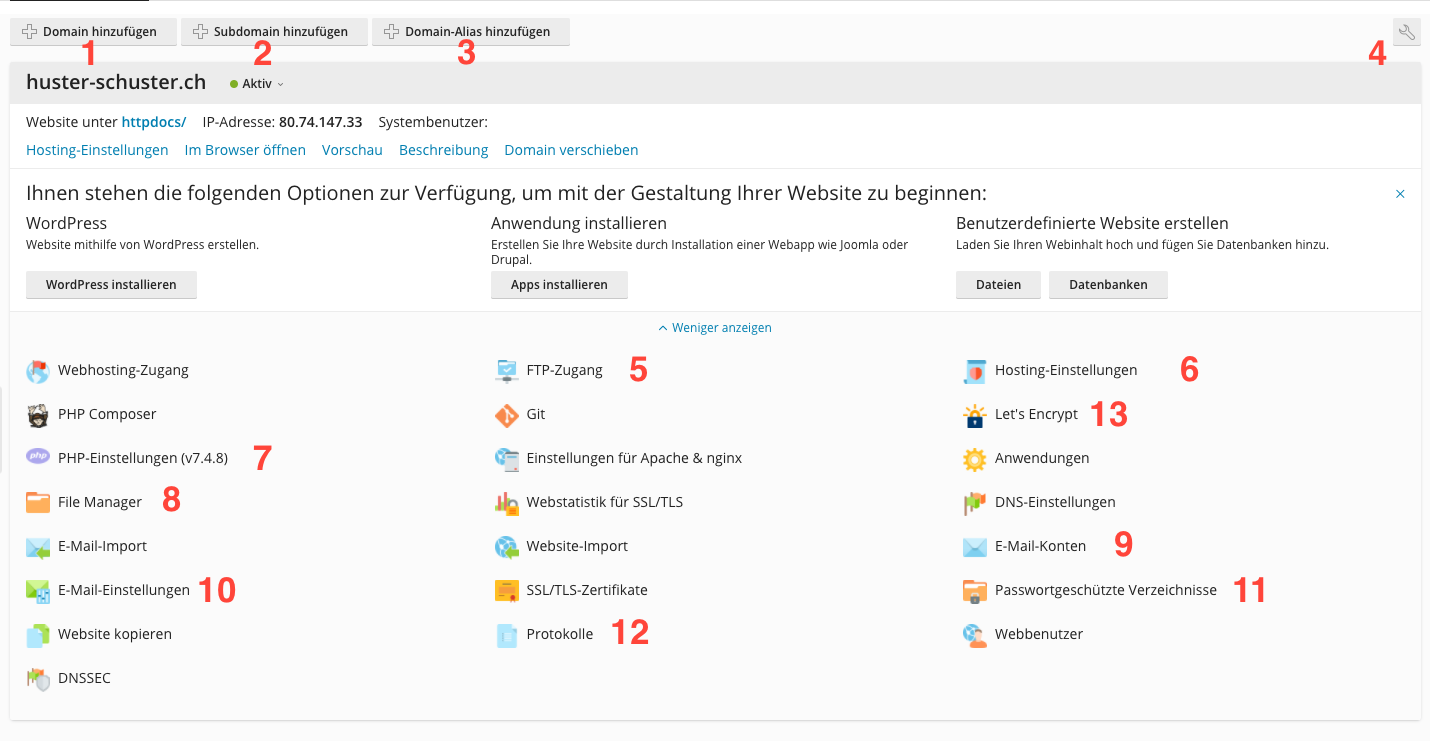Open the E-Mail-Konten link
The height and width of the screenshot is (741, 1430).
[1040, 546]
